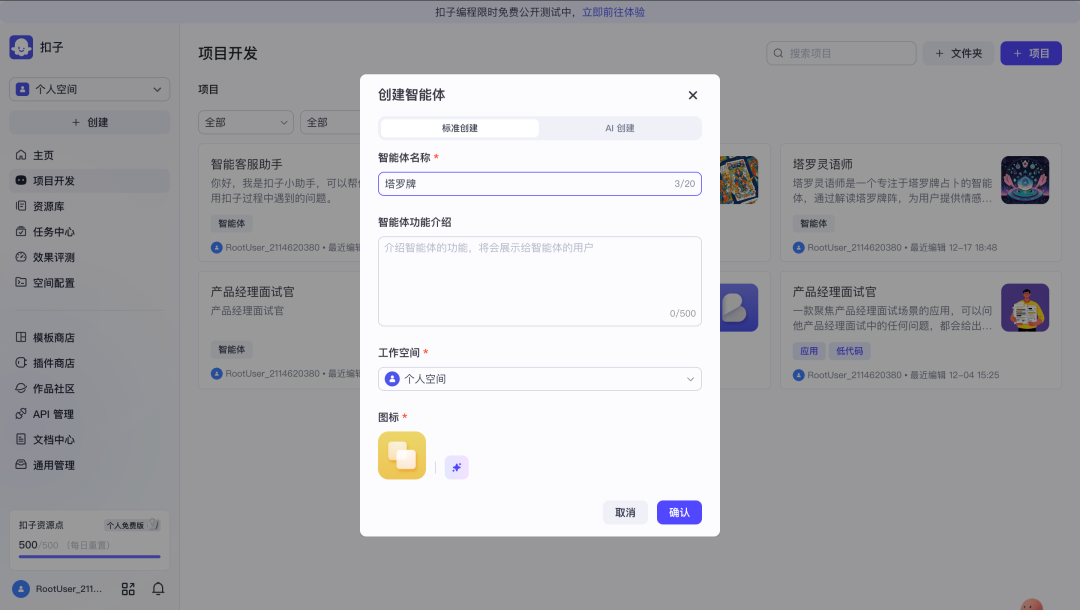Screen dimensions: 1080x610
Task: Expand the 工作空间 dropdown in dialog
Action: pyautogui.click(x=540, y=379)
